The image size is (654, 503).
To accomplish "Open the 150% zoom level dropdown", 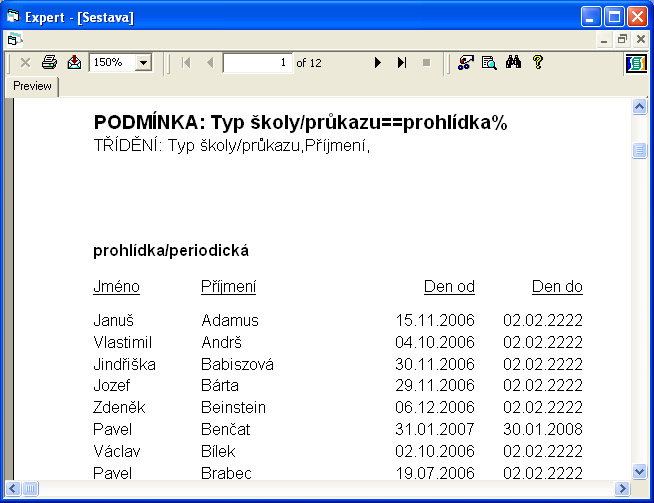I will [142, 63].
